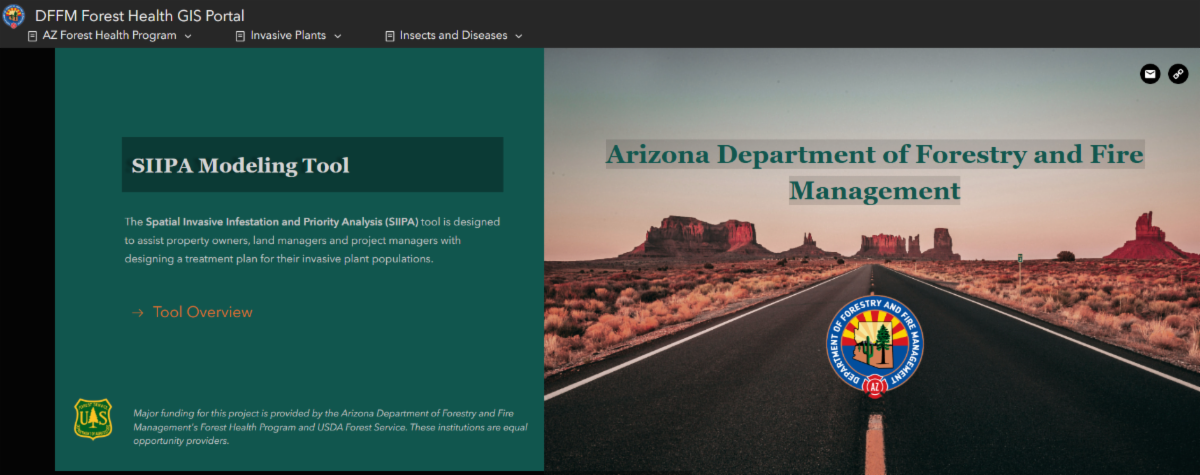Open the Insects and Diseases menu
This screenshot has height=475, width=1200.
[x=454, y=36]
